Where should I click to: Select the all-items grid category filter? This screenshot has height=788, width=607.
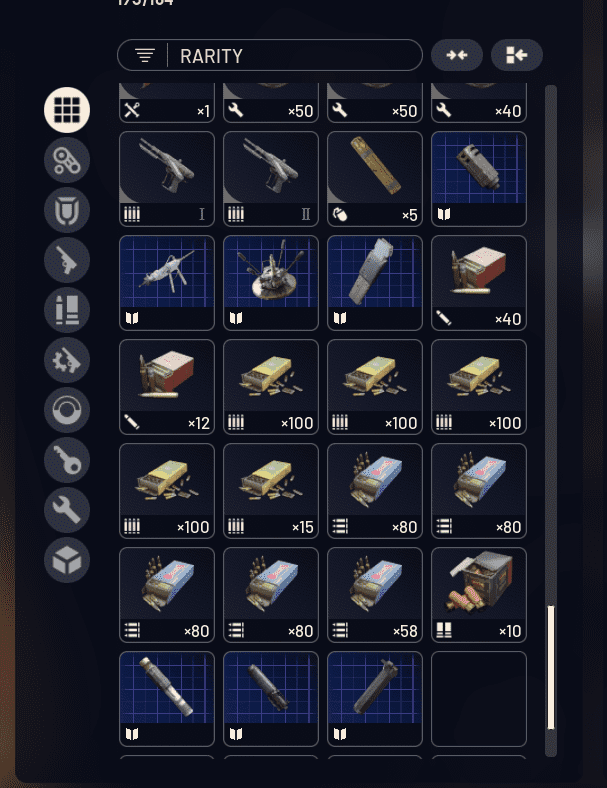(x=67, y=110)
